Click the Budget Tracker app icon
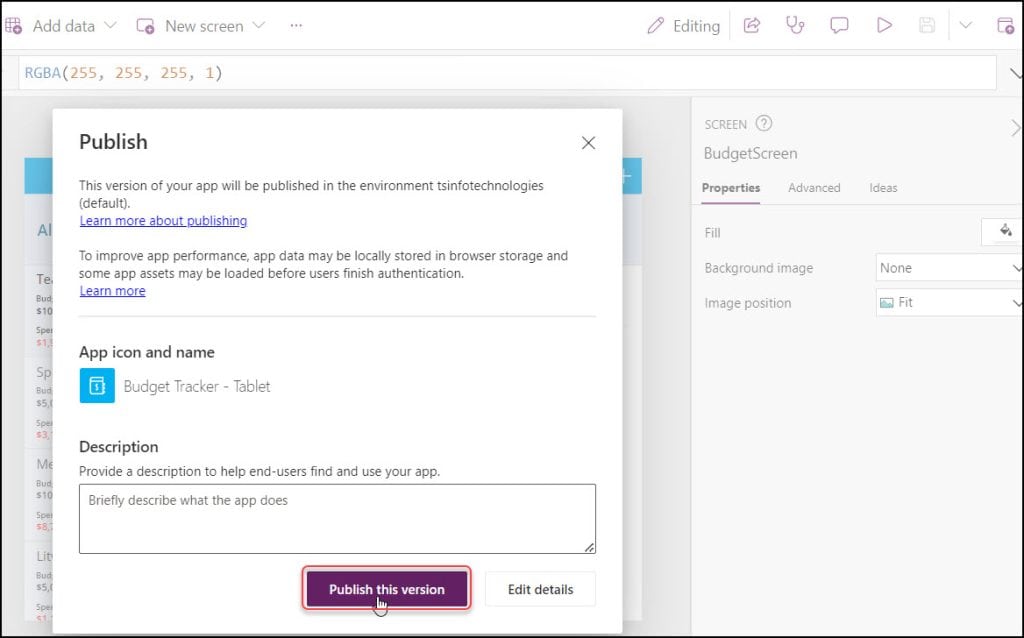1024x638 pixels. (x=97, y=385)
